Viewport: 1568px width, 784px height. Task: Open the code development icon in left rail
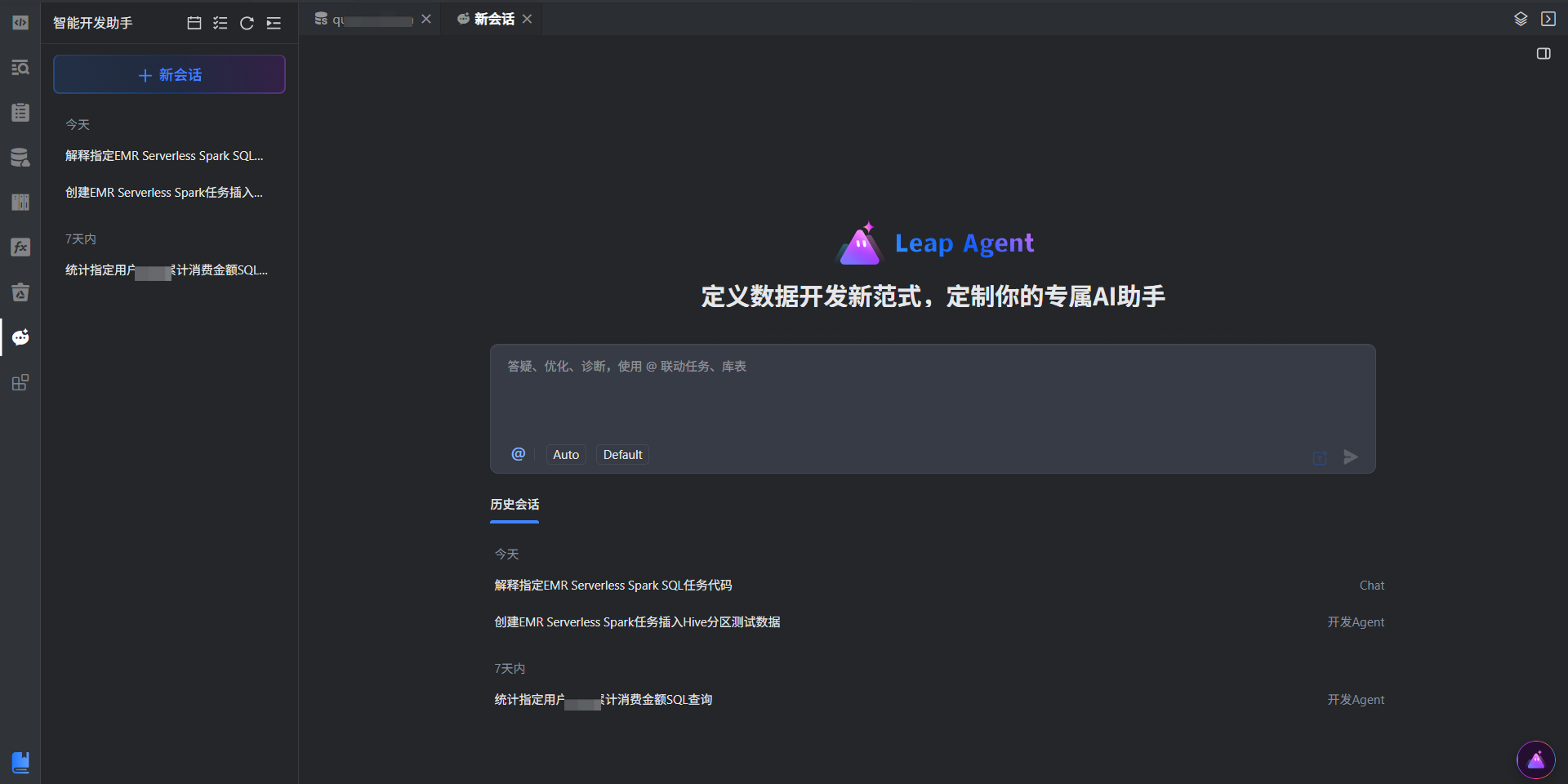point(20,23)
